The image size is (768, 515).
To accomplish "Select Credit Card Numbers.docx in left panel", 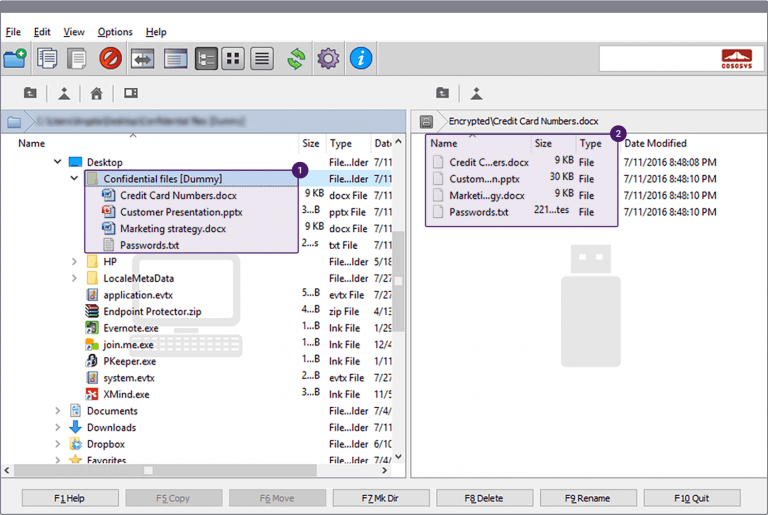I will pos(178,196).
